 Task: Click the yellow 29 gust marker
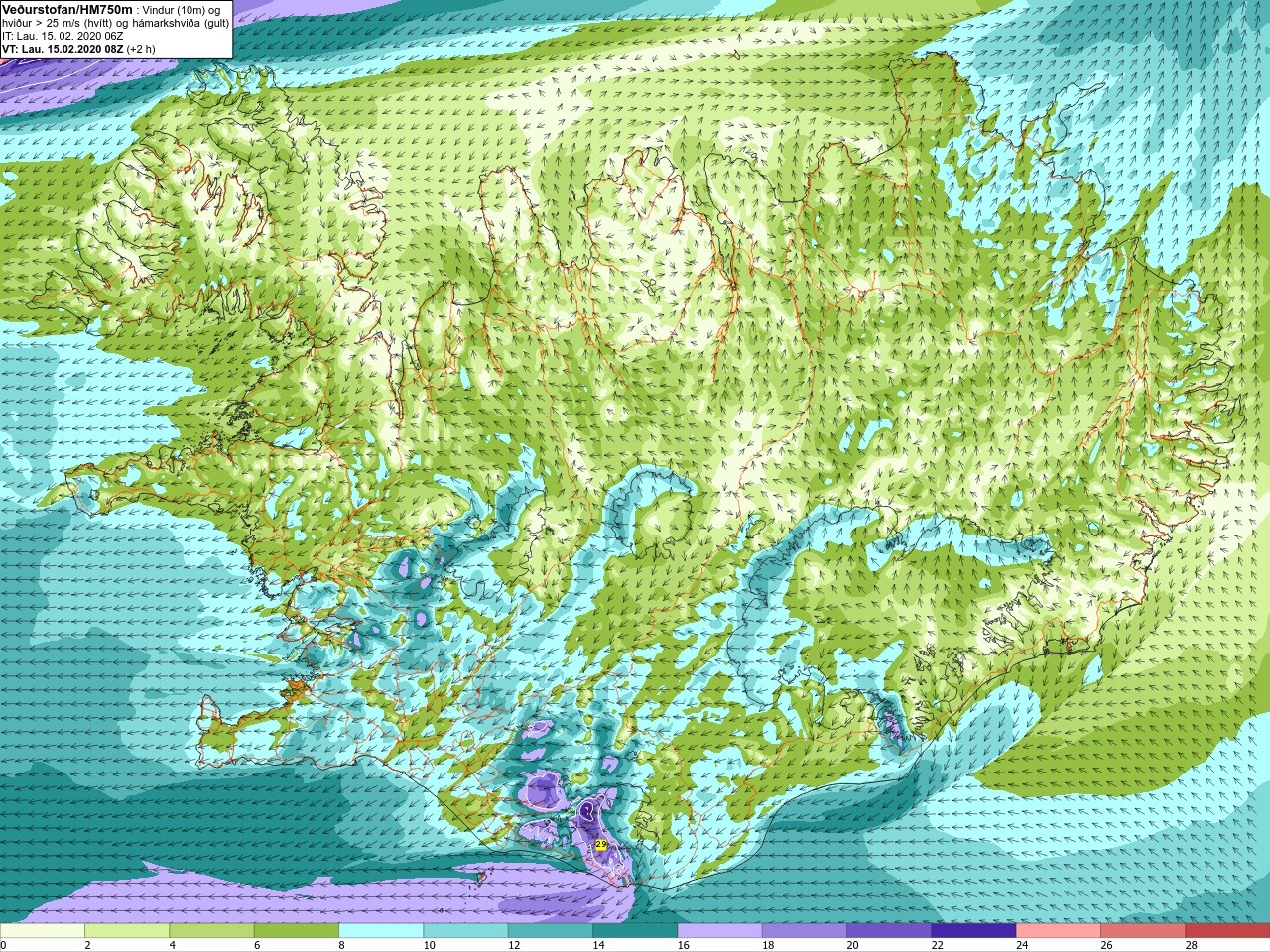pos(601,844)
